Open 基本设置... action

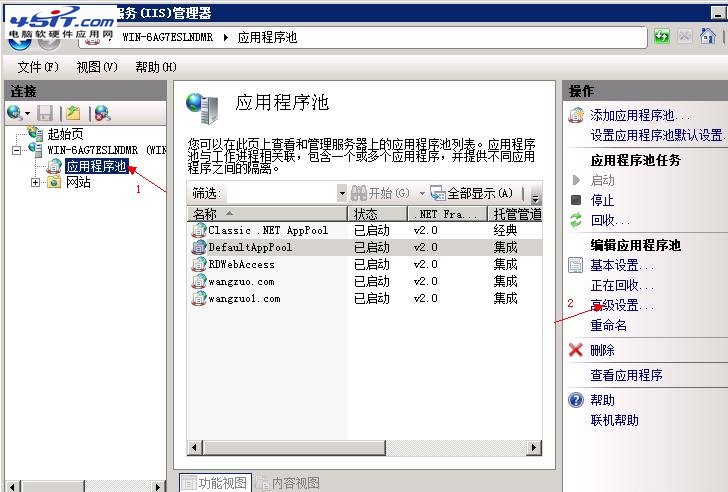622,265
